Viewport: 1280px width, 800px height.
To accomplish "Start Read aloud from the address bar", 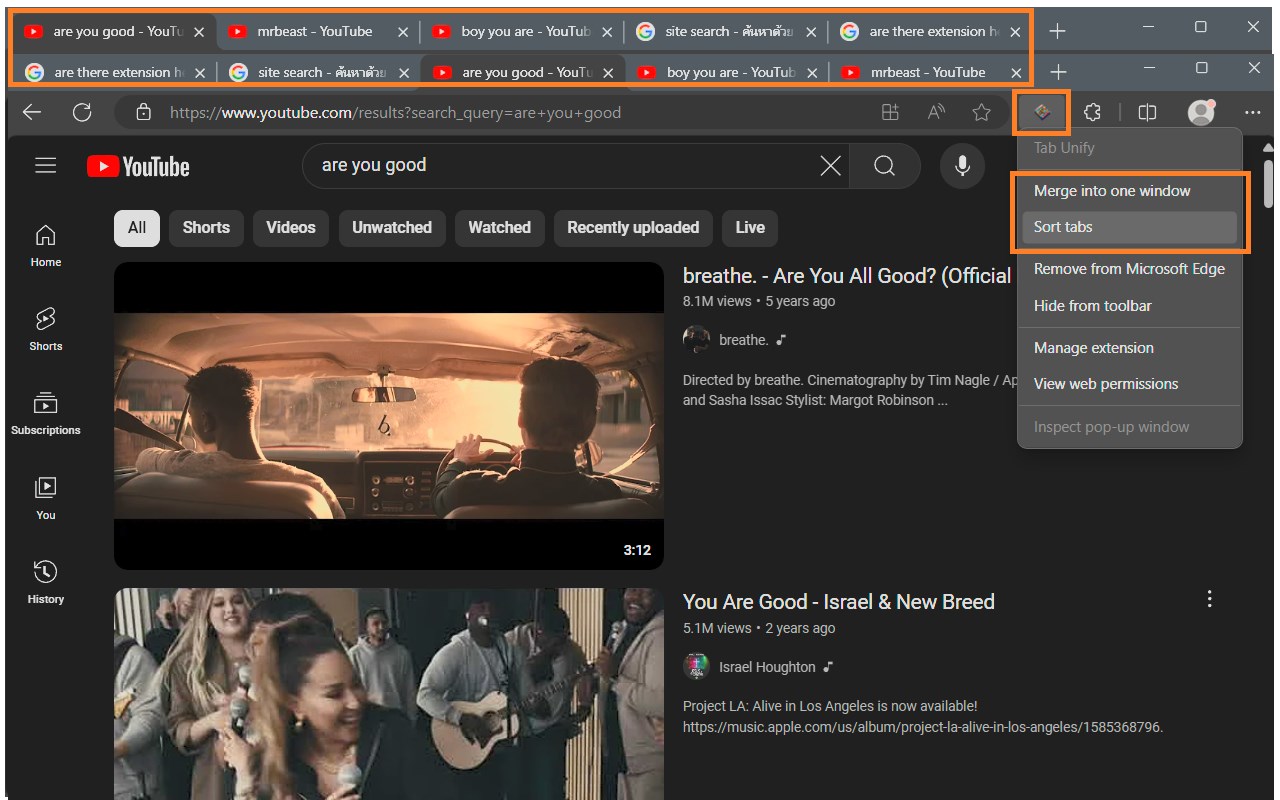I will (x=936, y=112).
